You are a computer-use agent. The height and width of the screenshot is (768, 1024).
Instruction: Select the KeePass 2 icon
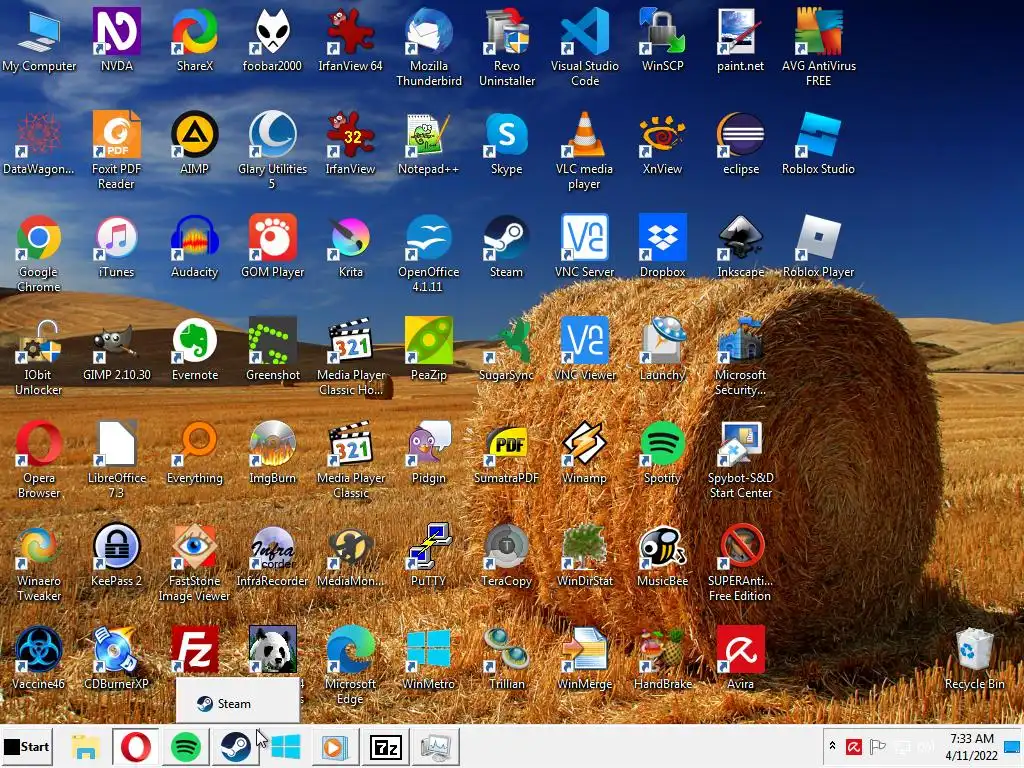pyautogui.click(x=116, y=555)
